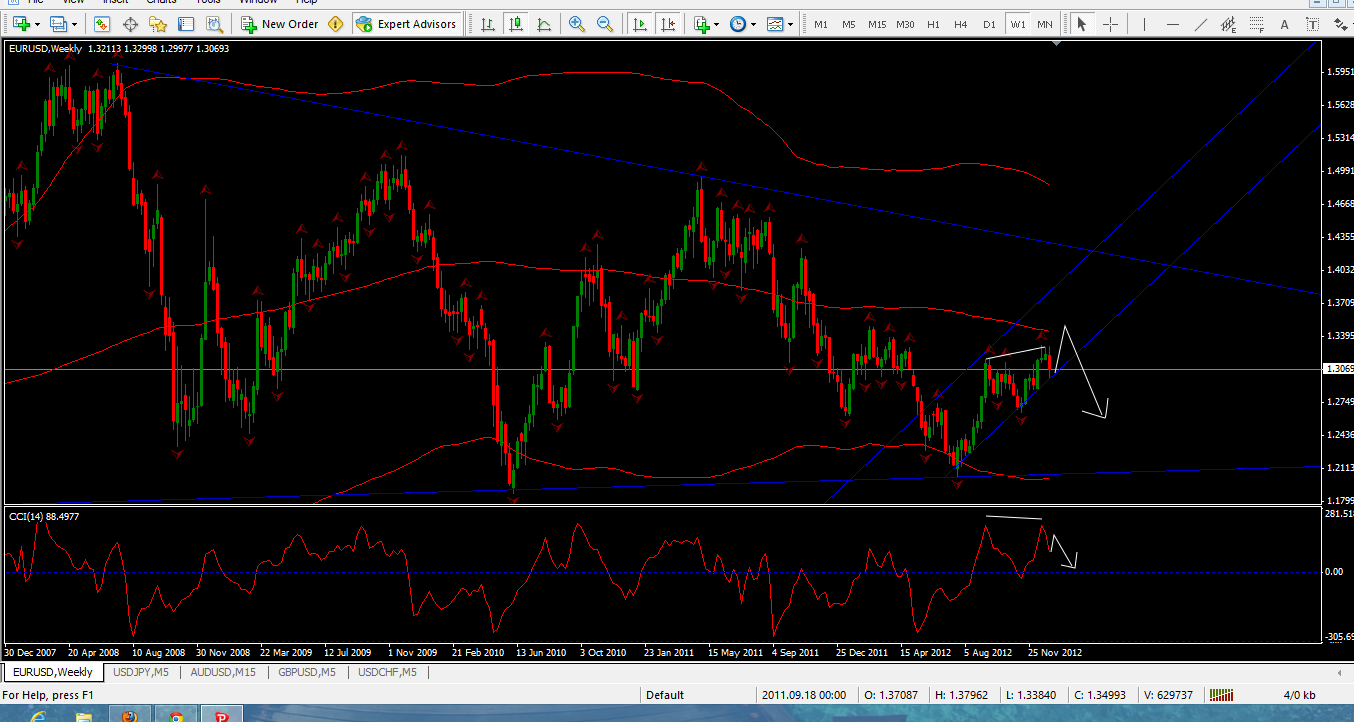1354x722 pixels.
Task: Set timeframe to M15
Action: (x=877, y=24)
